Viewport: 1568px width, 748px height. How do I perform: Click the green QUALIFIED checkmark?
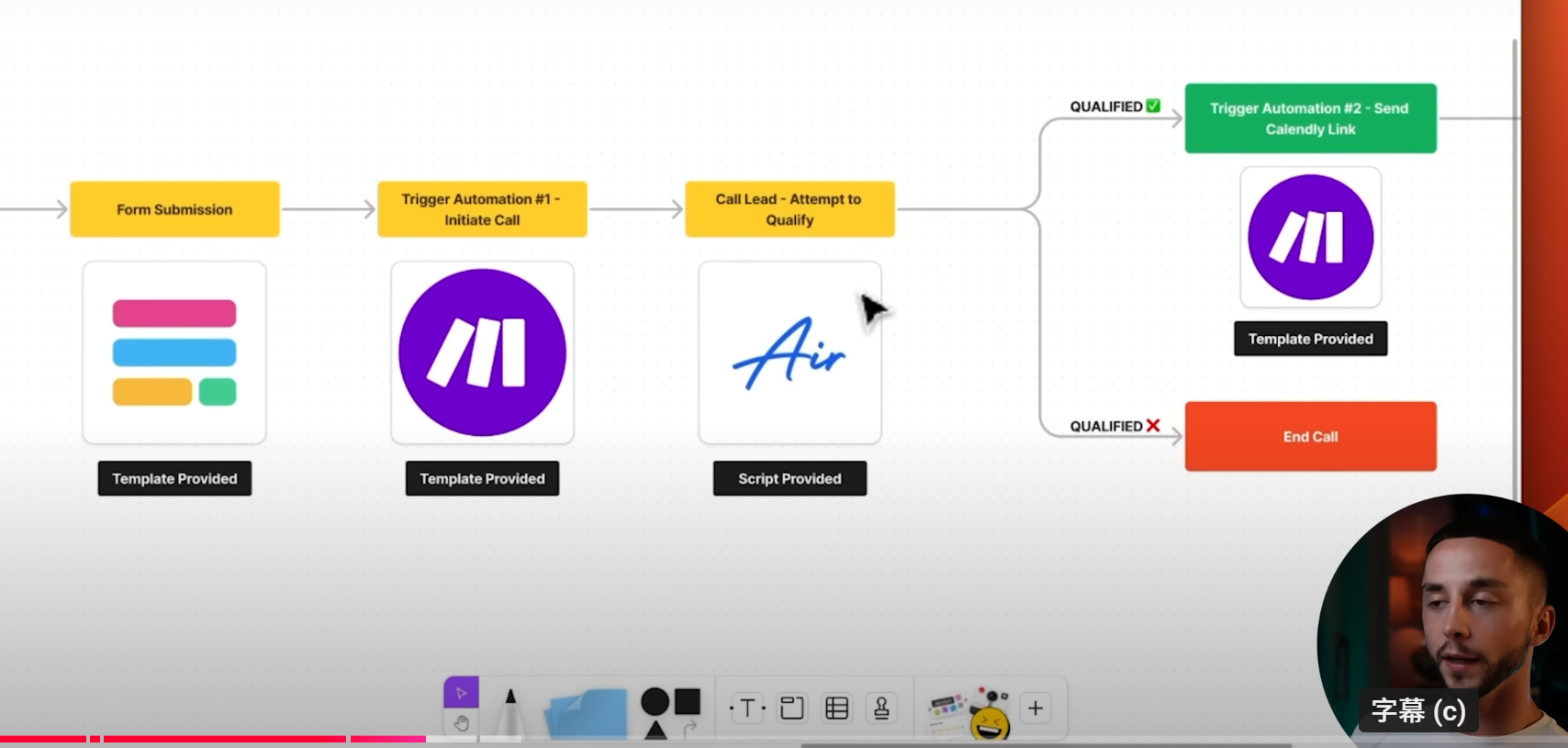tap(1153, 106)
